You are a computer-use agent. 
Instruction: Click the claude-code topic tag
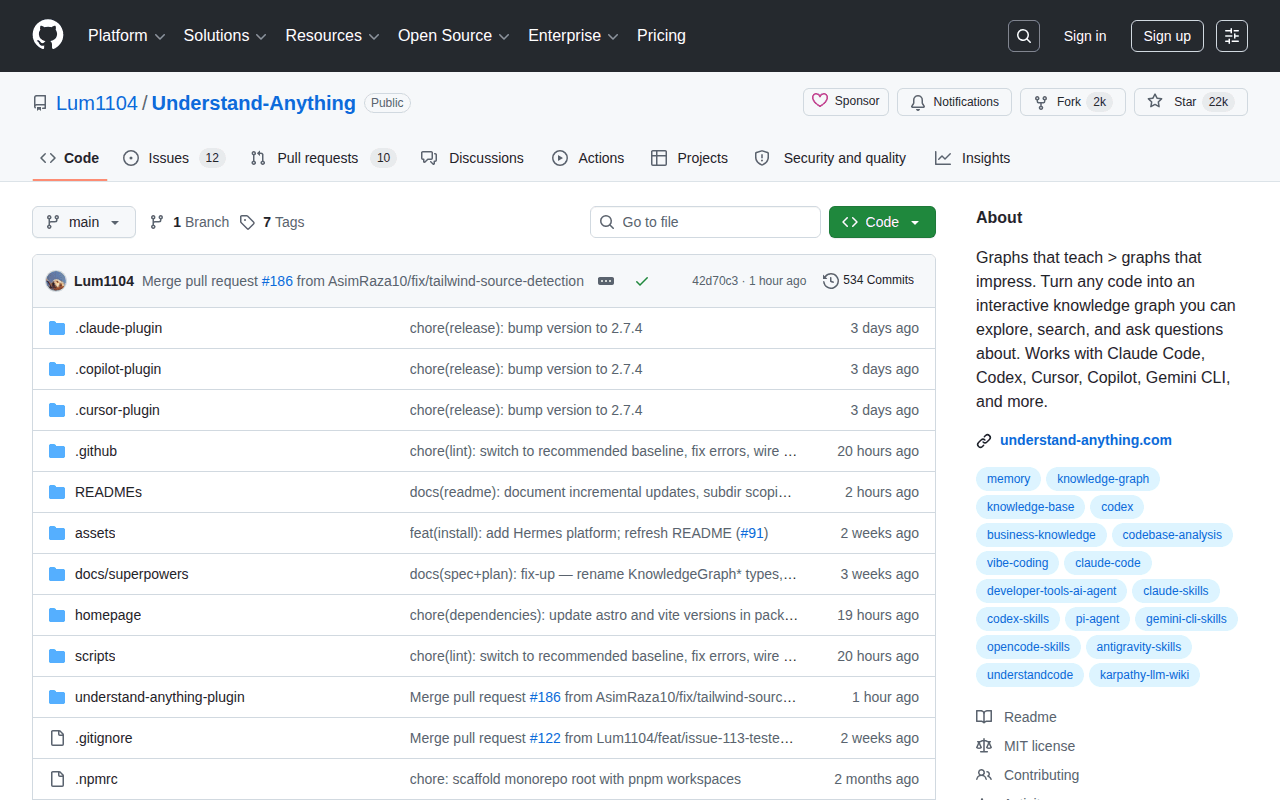(1108, 563)
